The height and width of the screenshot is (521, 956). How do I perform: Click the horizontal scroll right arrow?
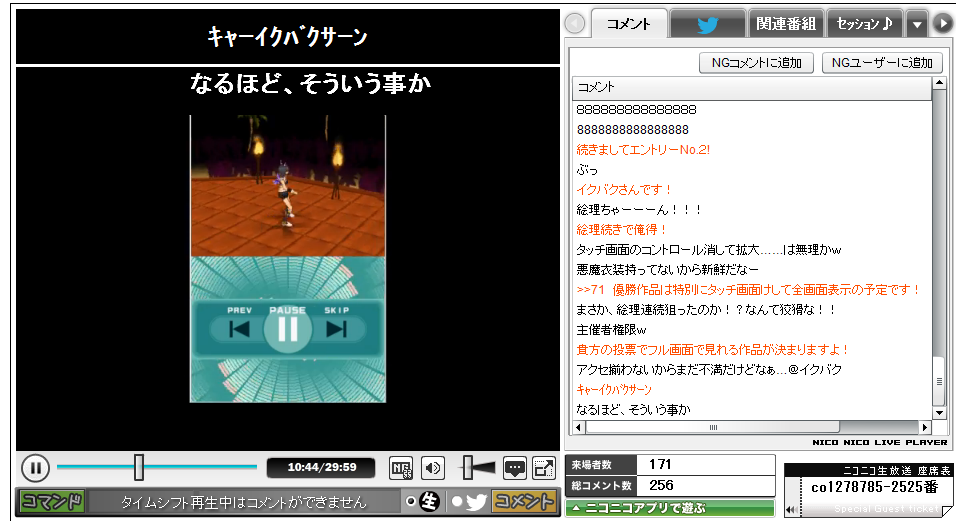click(x=925, y=427)
